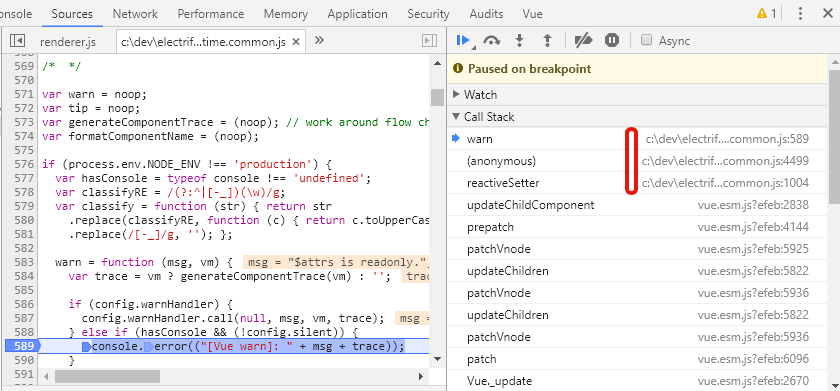The height and width of the screenshot is (391, 840).
Task: Select the prepatch stack frame
Action: pos(638,227)
